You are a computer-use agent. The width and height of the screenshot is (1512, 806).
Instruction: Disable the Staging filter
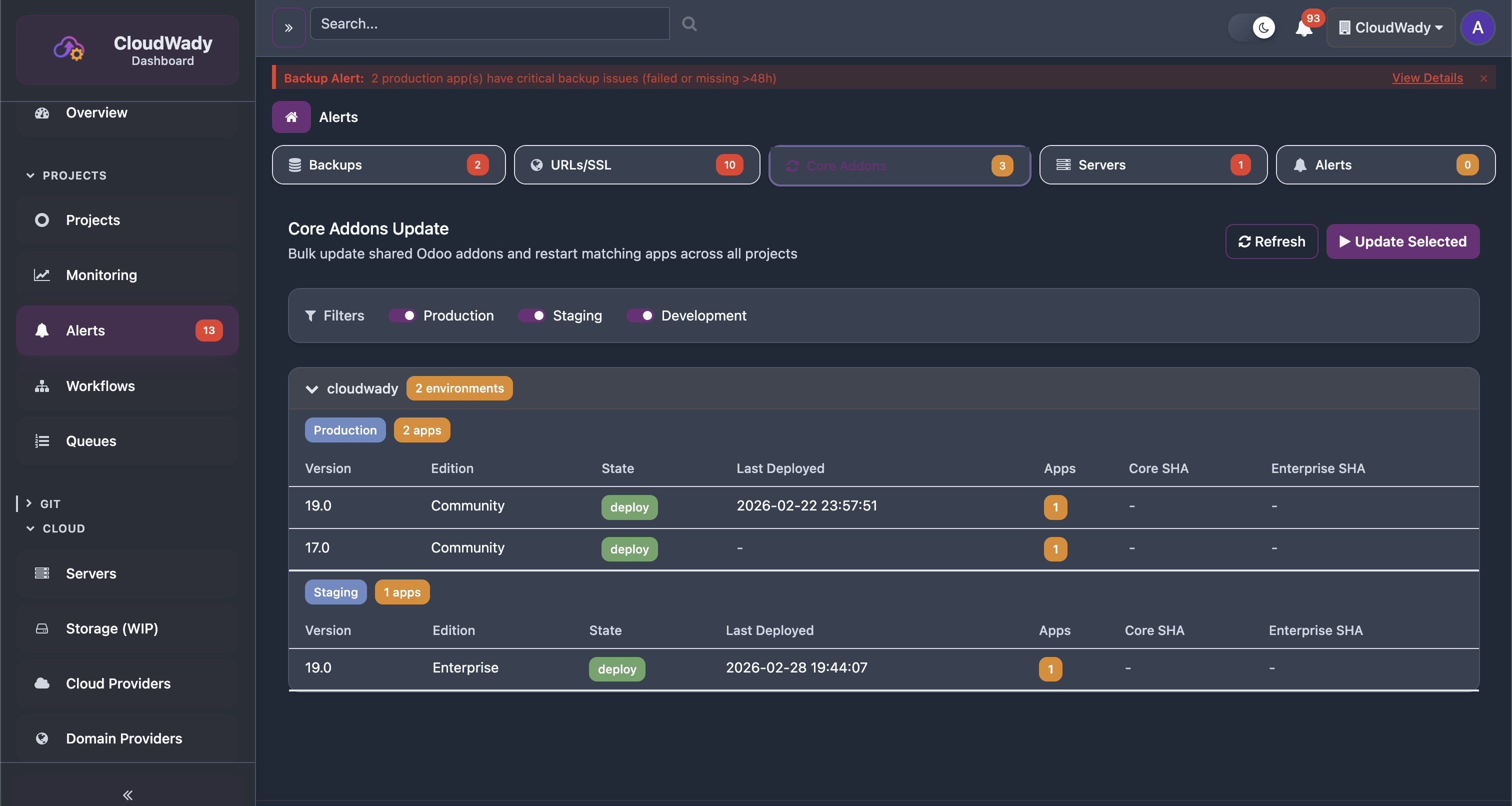pos(532,315)
